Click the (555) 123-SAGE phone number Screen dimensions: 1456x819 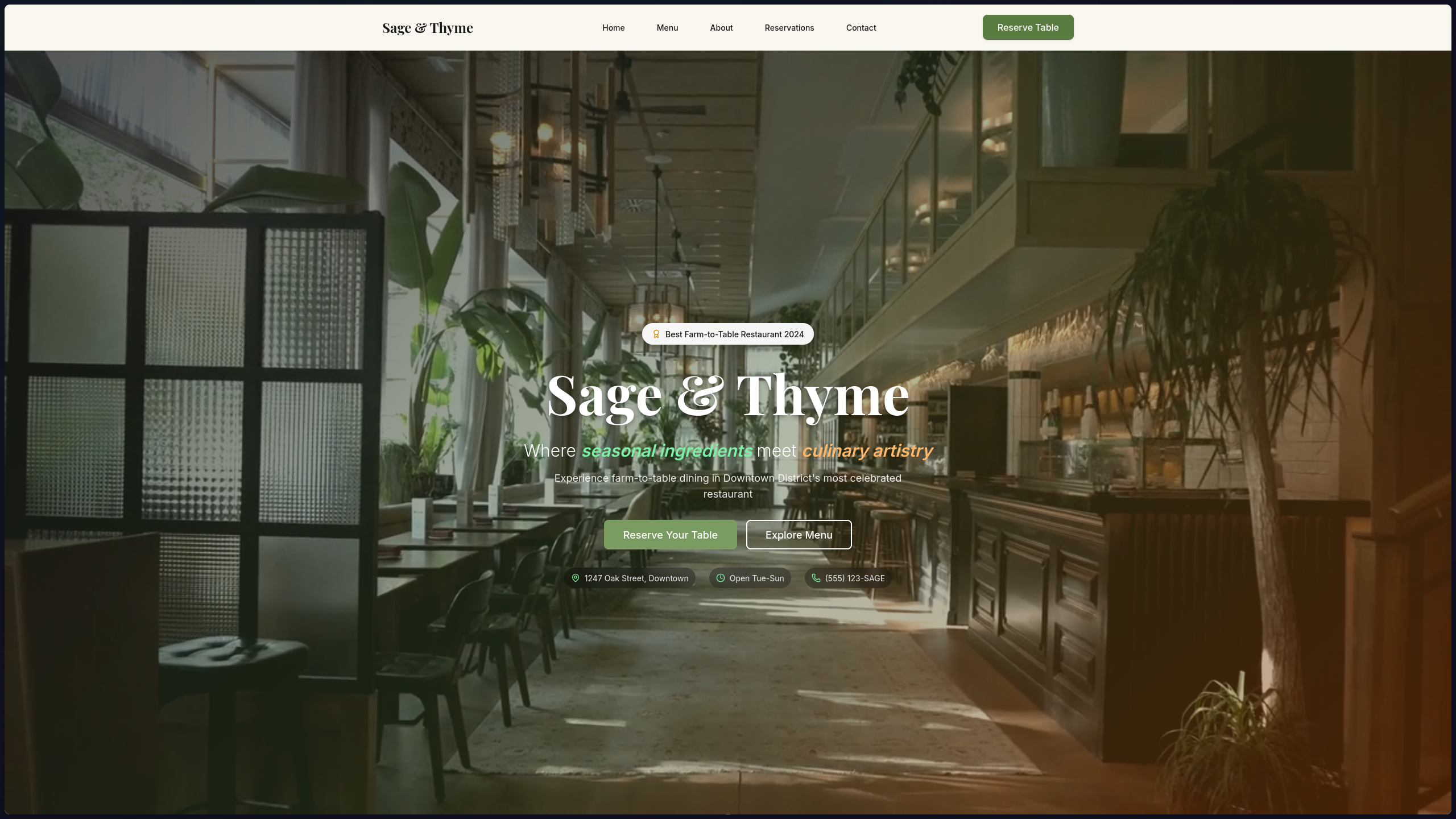point(855,578)
